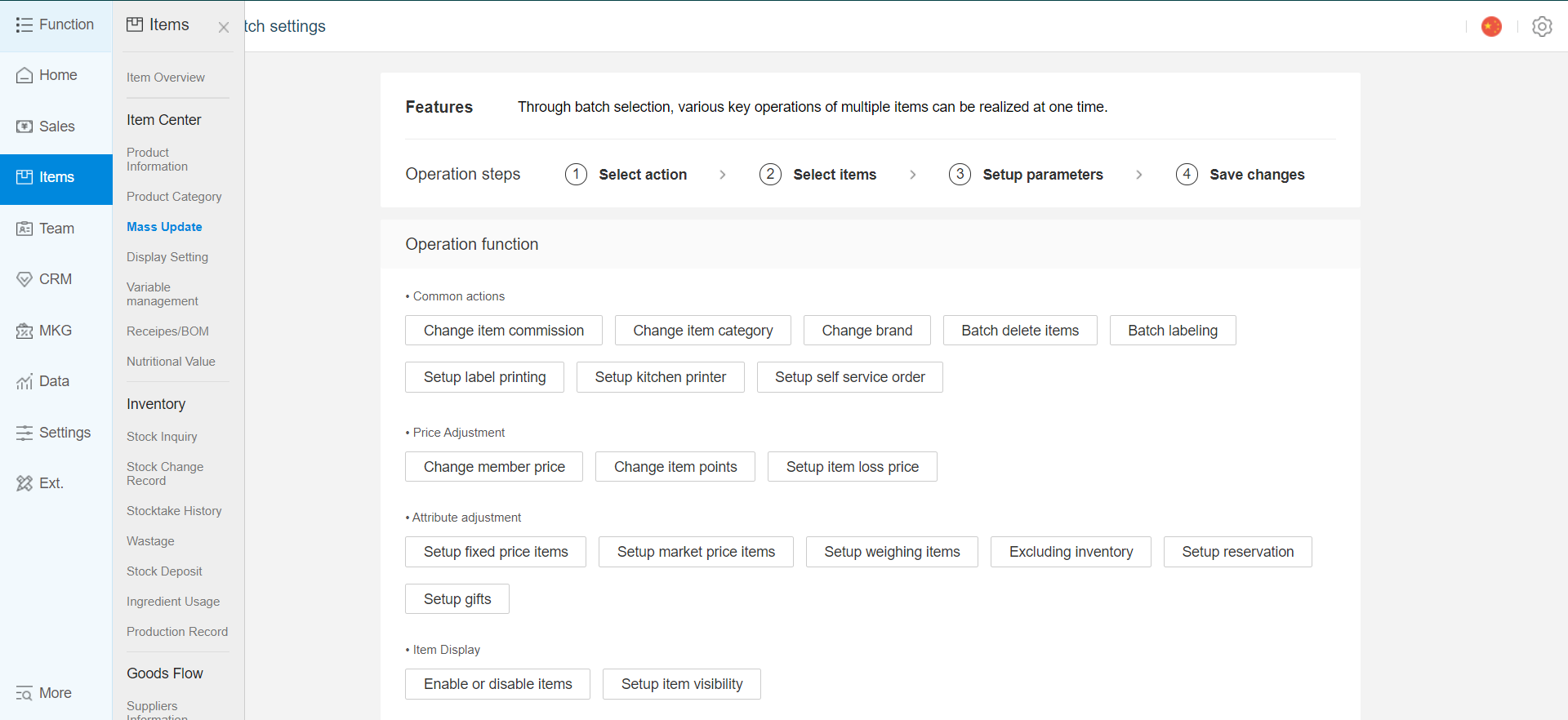Open Sales via its sidebar icon
This screenshot has height=720, width=1568.
point(24,127)
